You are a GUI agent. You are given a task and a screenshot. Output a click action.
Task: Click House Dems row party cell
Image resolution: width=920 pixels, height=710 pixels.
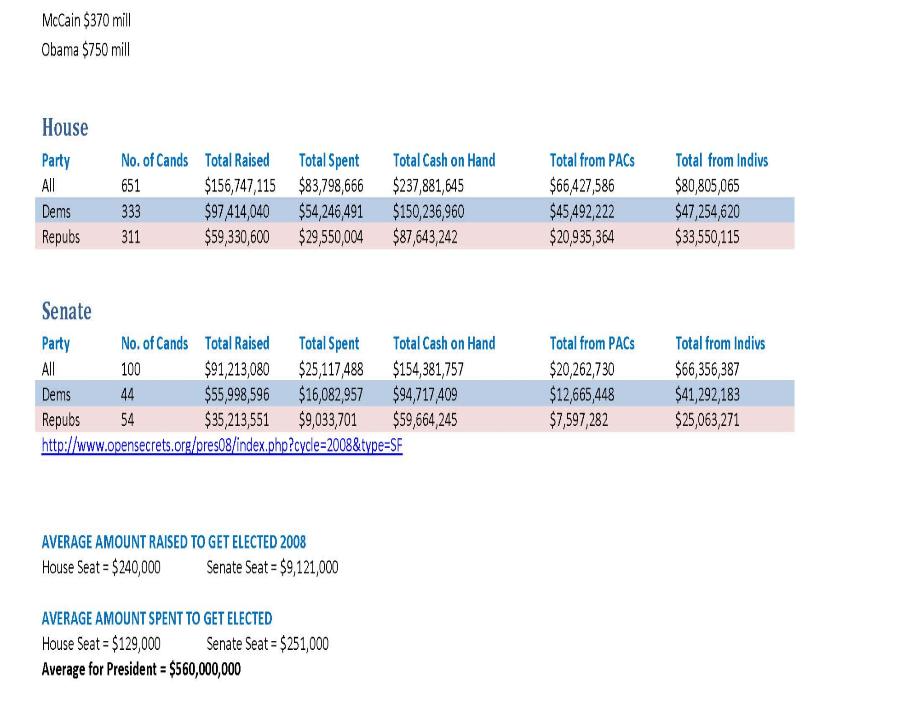click(56, 211)
